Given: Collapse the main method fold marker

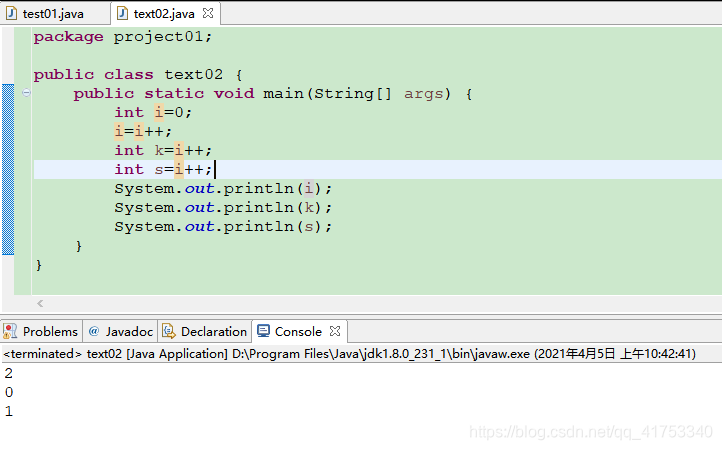Looking at the screenshot, I should coord(26,93).
